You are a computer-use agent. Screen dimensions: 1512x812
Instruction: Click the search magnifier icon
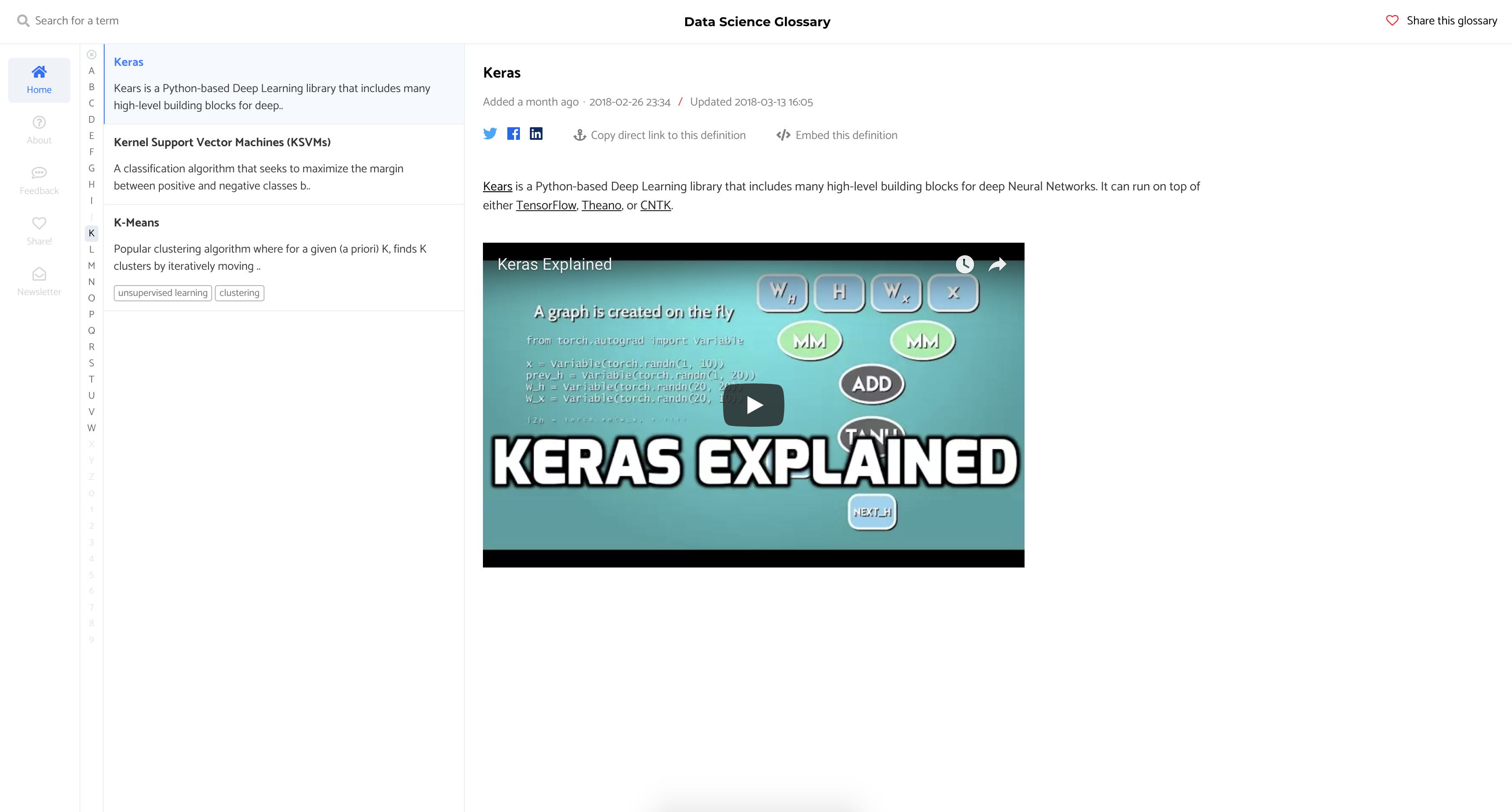pos(23,20)
